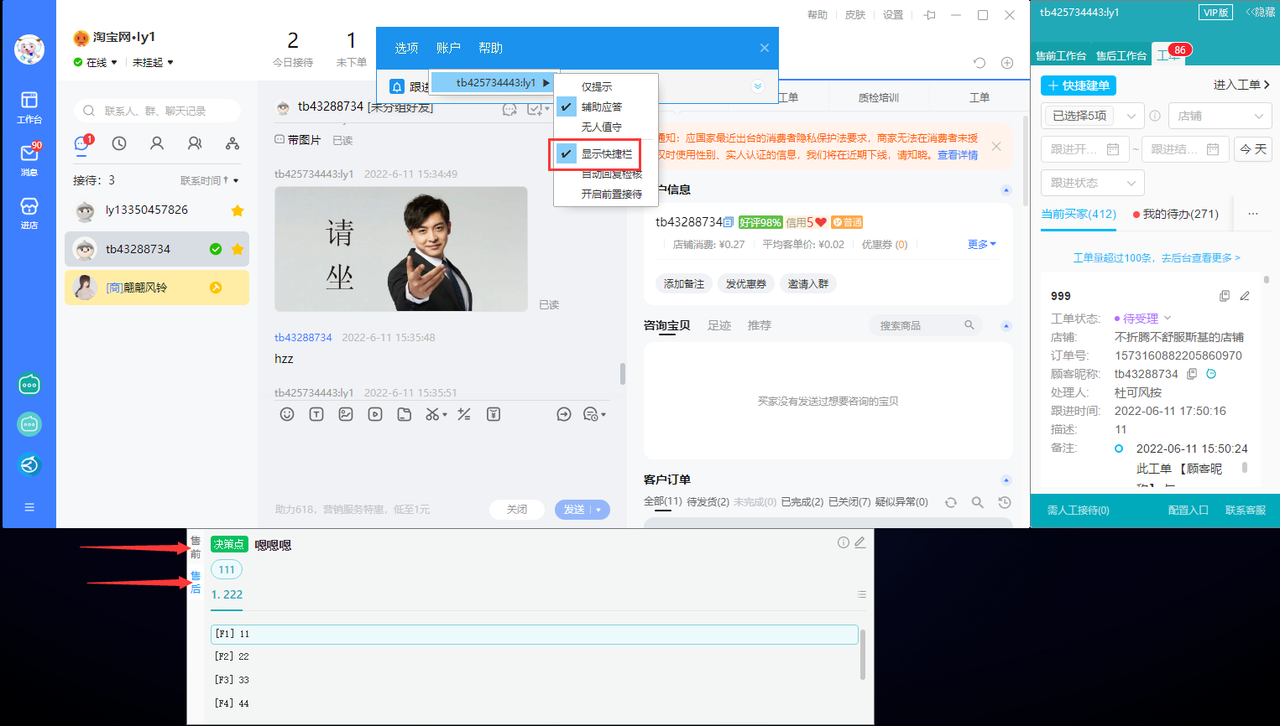The width and height of the screenshot is (1280, 726).
Task: Open the send button's arrow dropdown
Action: [600, 509]
